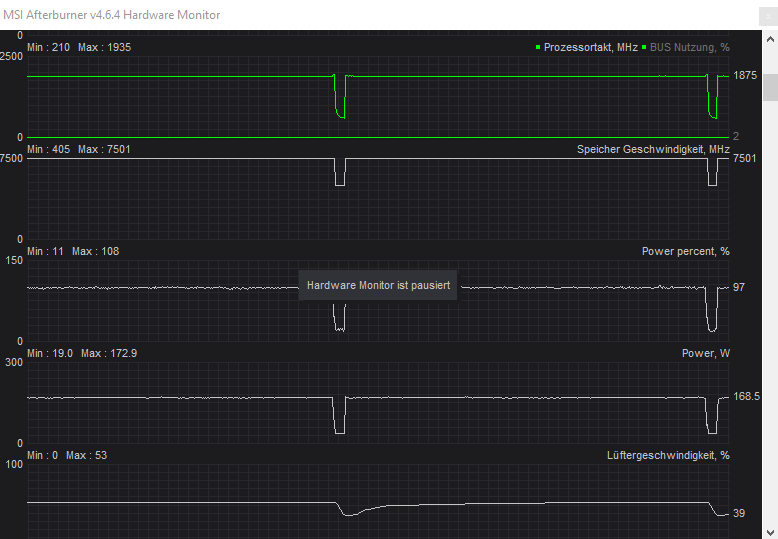Click the BUS Nutzung current value 2
Screen dimensions: 778x539
(x=736, y=136)
